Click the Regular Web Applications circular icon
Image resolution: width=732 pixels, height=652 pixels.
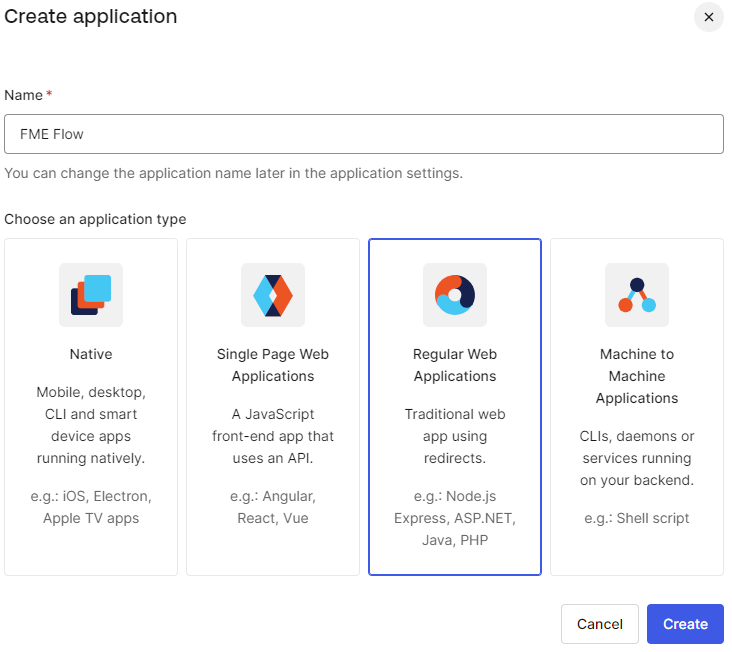(455, 295)
